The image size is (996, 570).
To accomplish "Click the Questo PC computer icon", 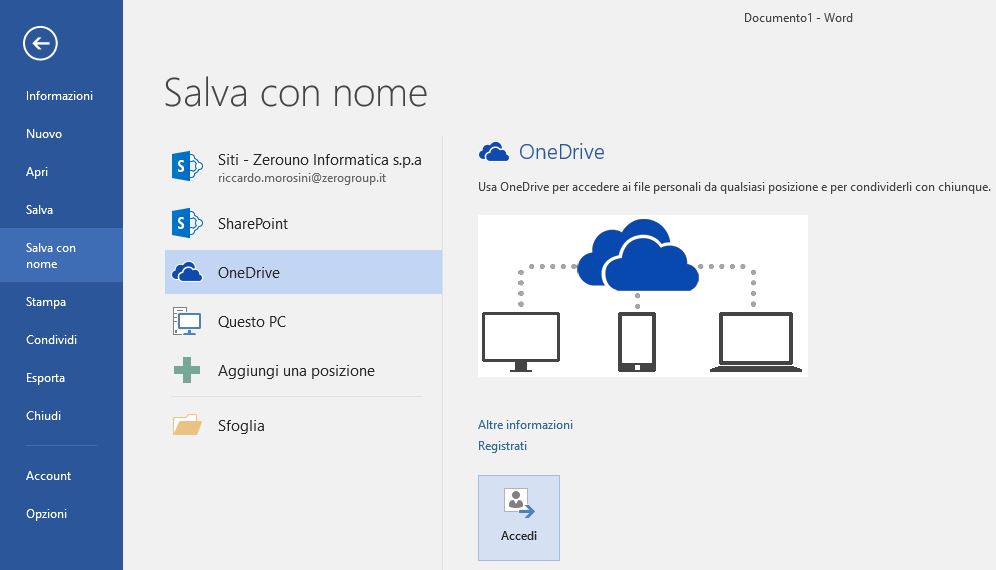I will click(187, 321).
